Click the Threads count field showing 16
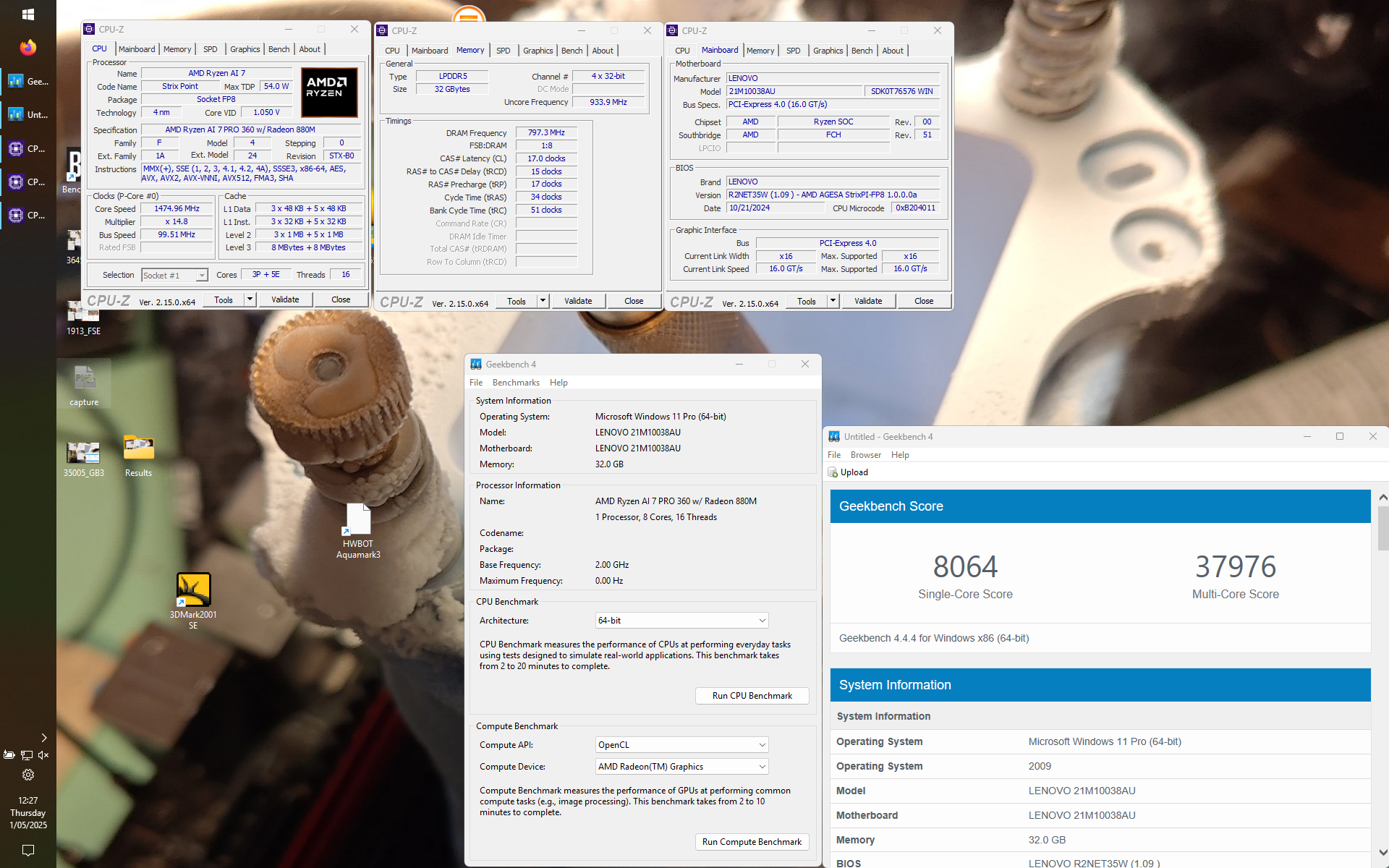 click(346, 275)
